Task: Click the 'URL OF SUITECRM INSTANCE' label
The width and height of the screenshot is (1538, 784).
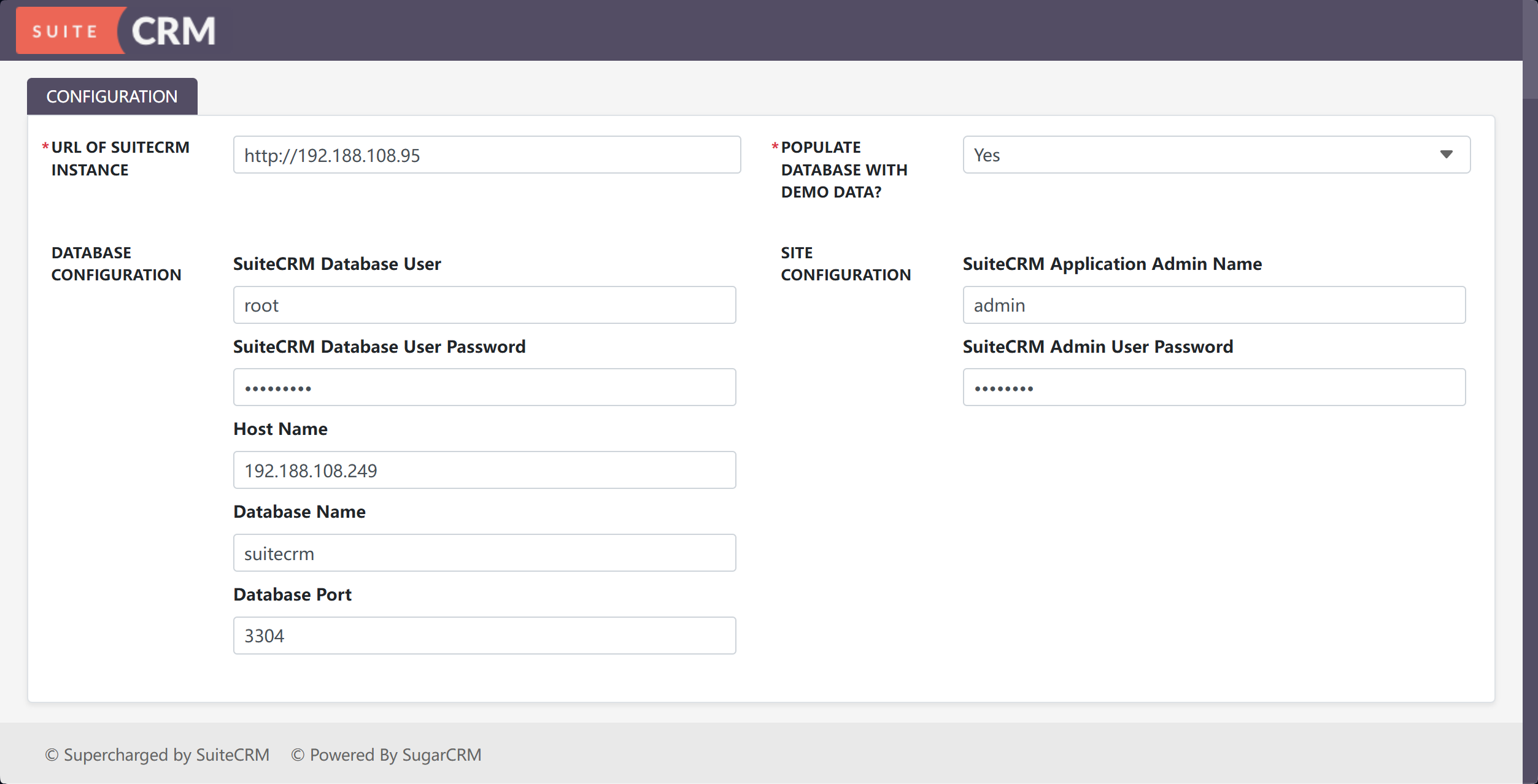Action: (x=120, y=159)
